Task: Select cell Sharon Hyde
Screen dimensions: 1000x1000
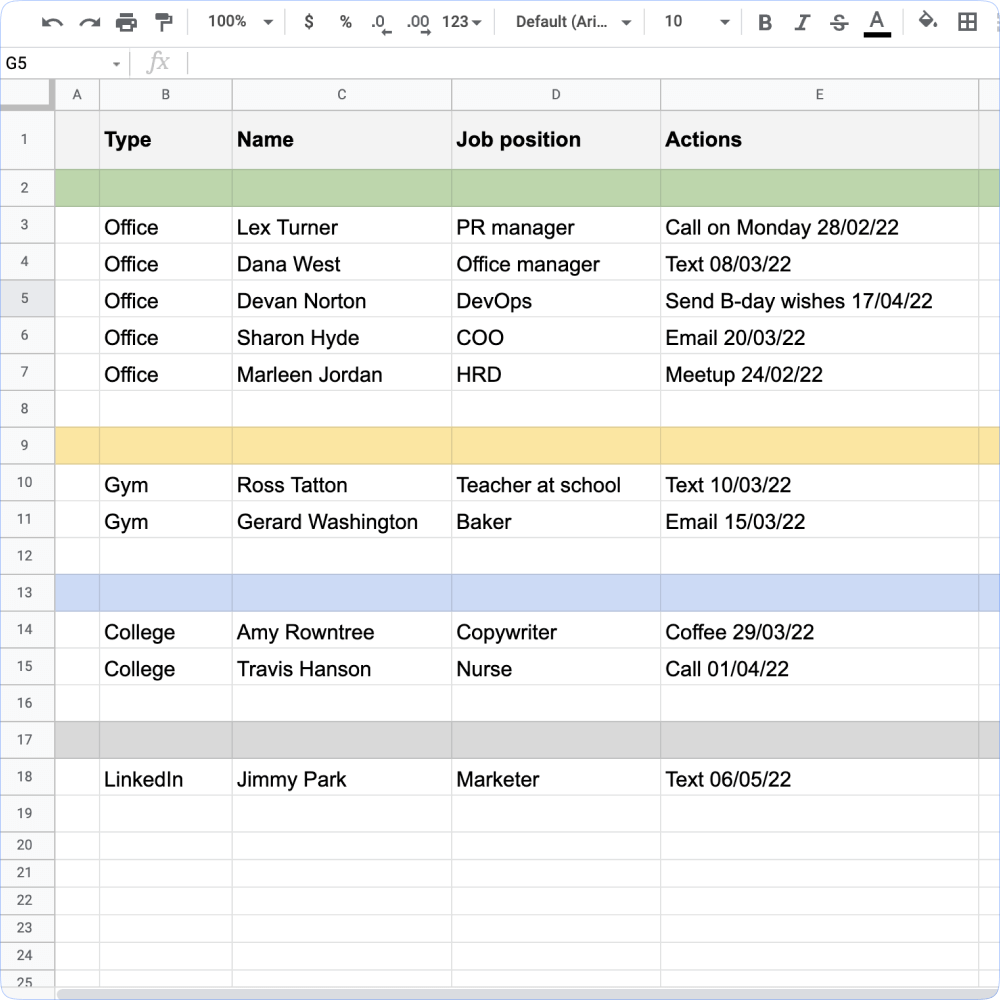Action: (342, 335)
